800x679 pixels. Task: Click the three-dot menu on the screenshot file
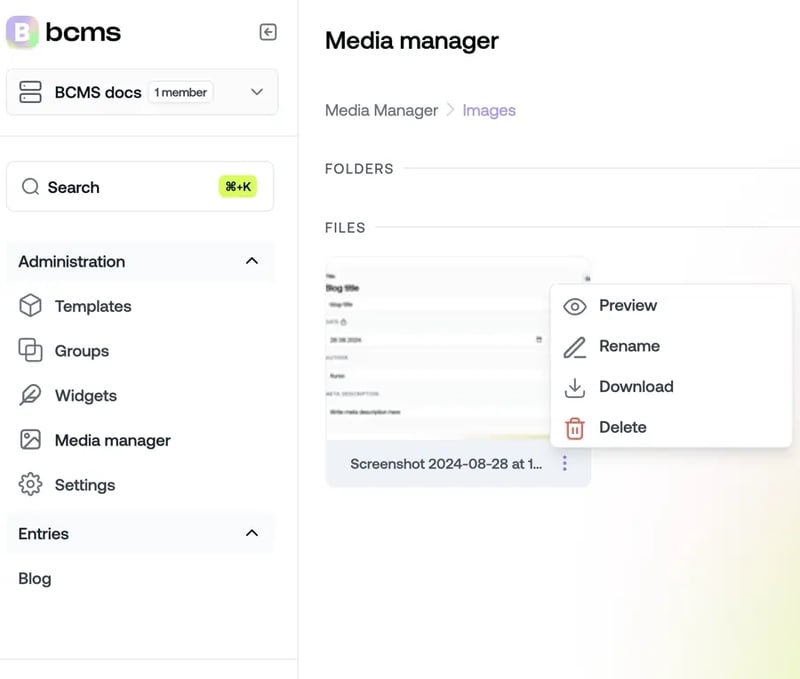[565, 464]
